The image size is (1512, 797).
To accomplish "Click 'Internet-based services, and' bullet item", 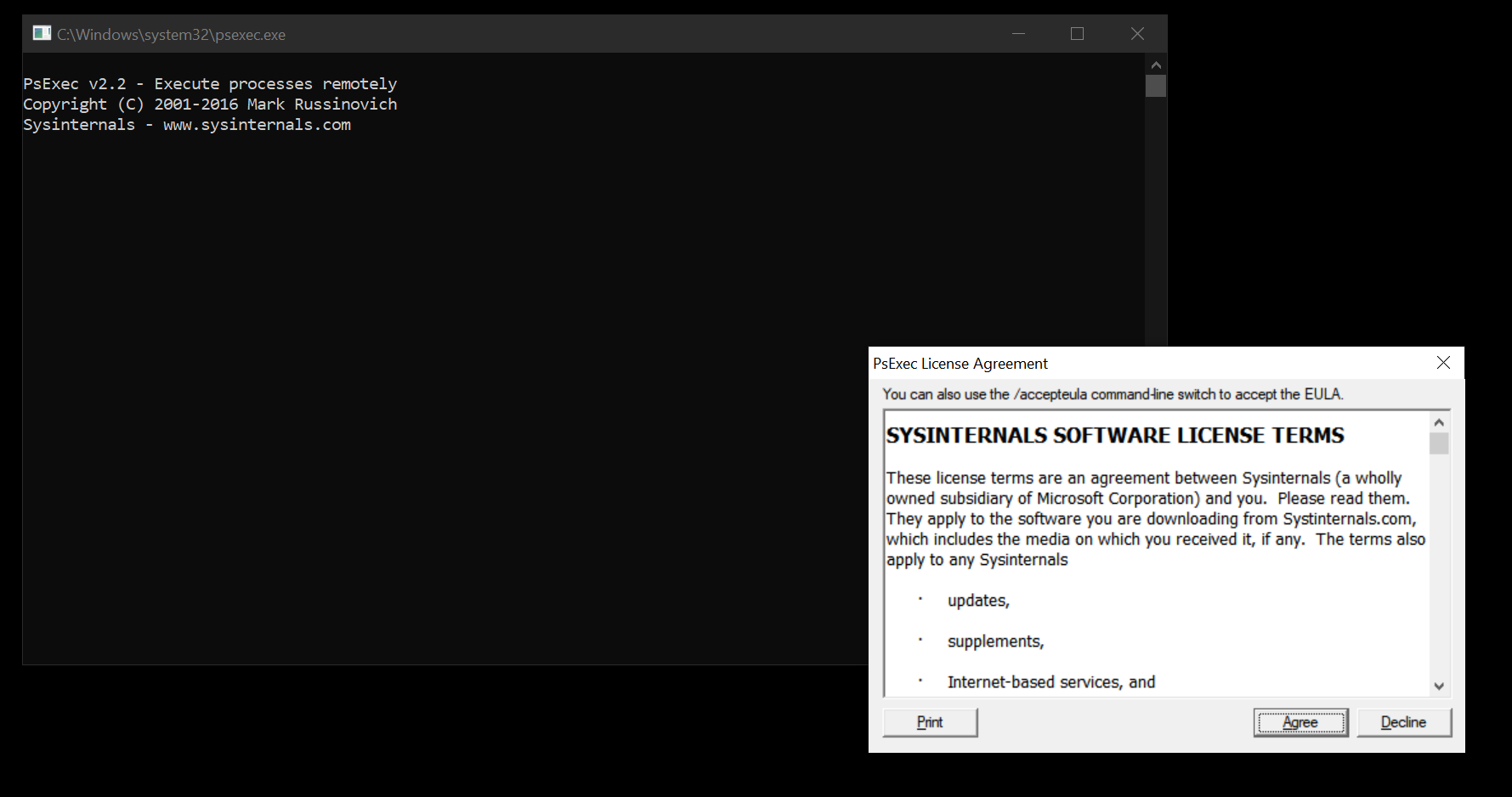I will point(1051,682).
